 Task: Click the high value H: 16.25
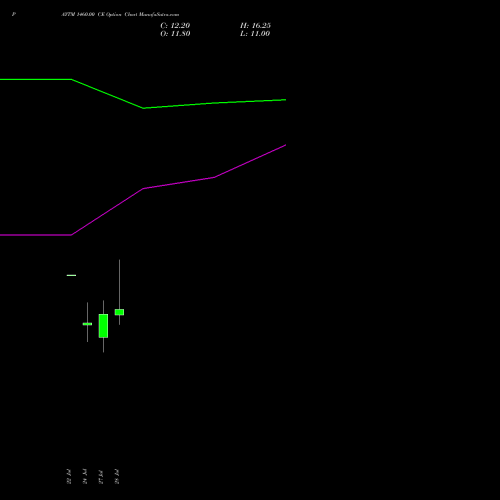click(x=255, y=26)
